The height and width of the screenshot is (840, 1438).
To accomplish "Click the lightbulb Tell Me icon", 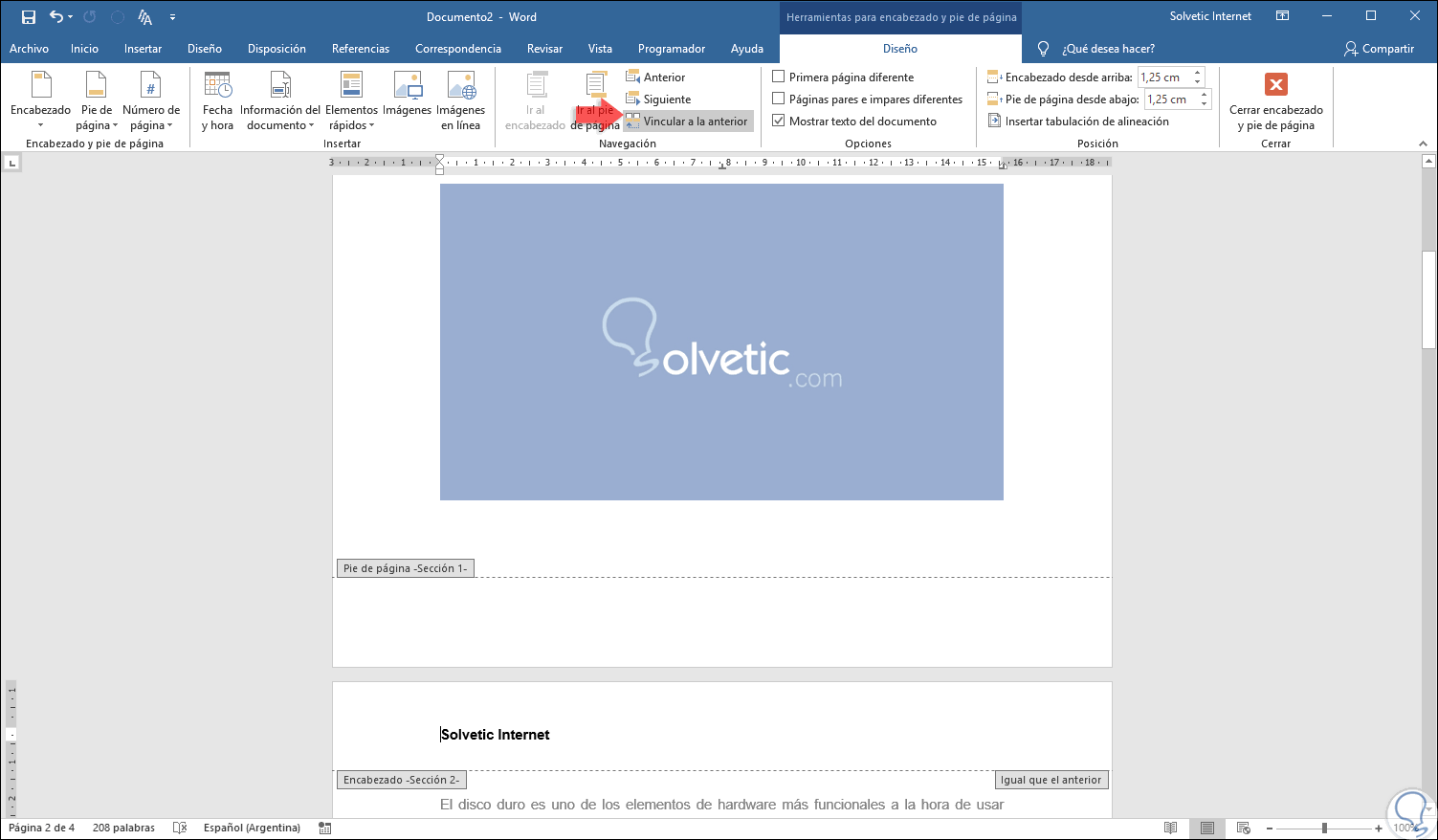I will pos(1043,49).
